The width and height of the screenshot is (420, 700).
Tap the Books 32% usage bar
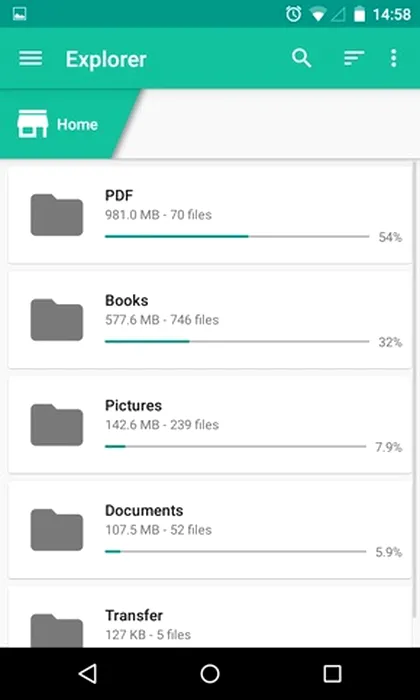[237, 342]
